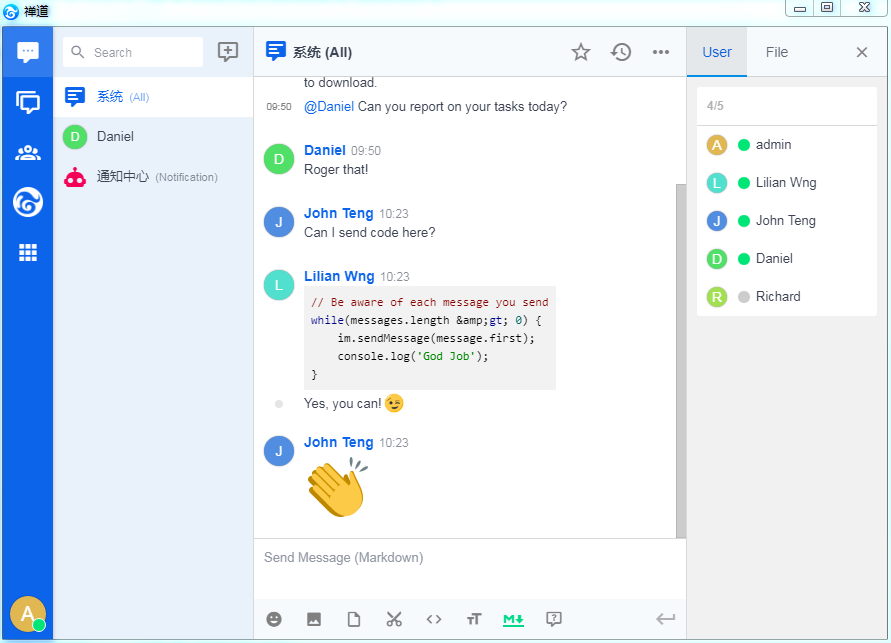Open the emoji picker in message toolbar
Viewport: 891px width, 643px height.
274,619
